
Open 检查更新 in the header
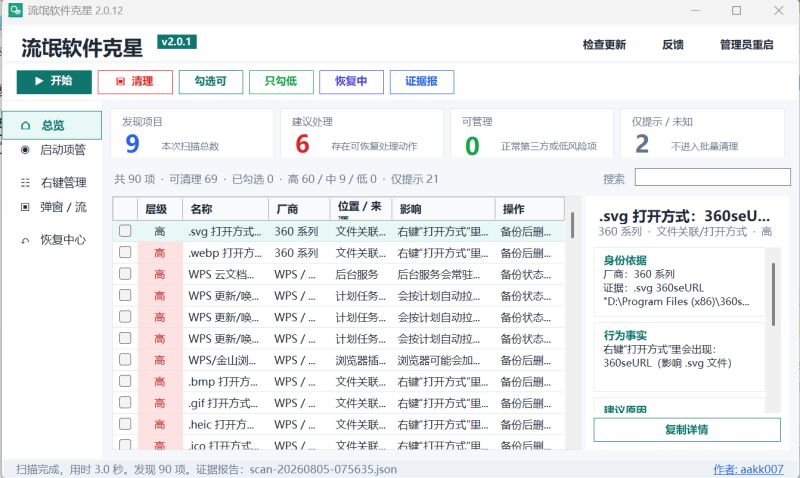[604, 45]
